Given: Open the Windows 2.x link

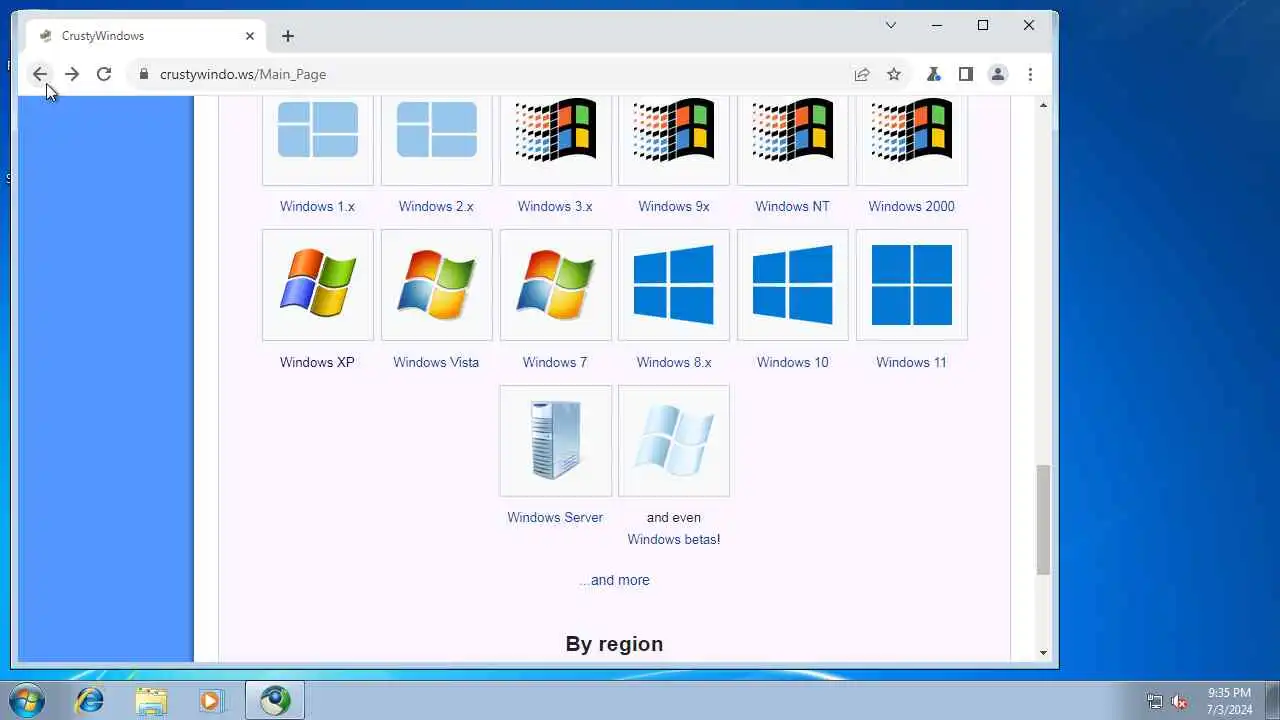Looking at the screenshot, I should [436, 206].
